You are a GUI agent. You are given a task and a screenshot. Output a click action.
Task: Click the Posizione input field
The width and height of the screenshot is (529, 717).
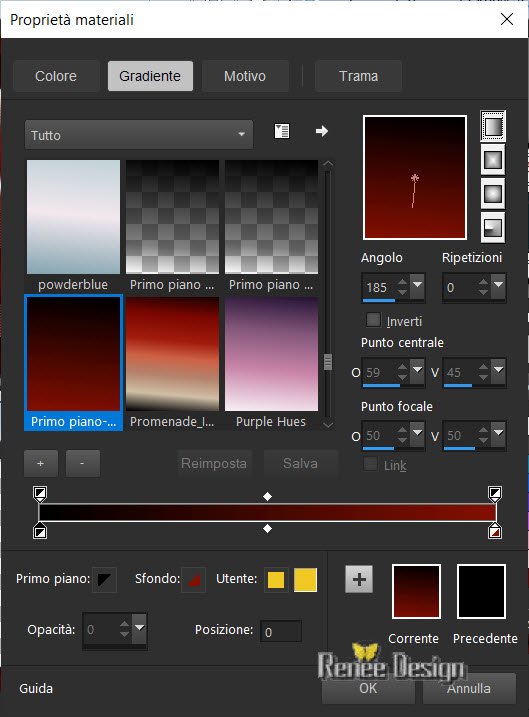(281, 631)
